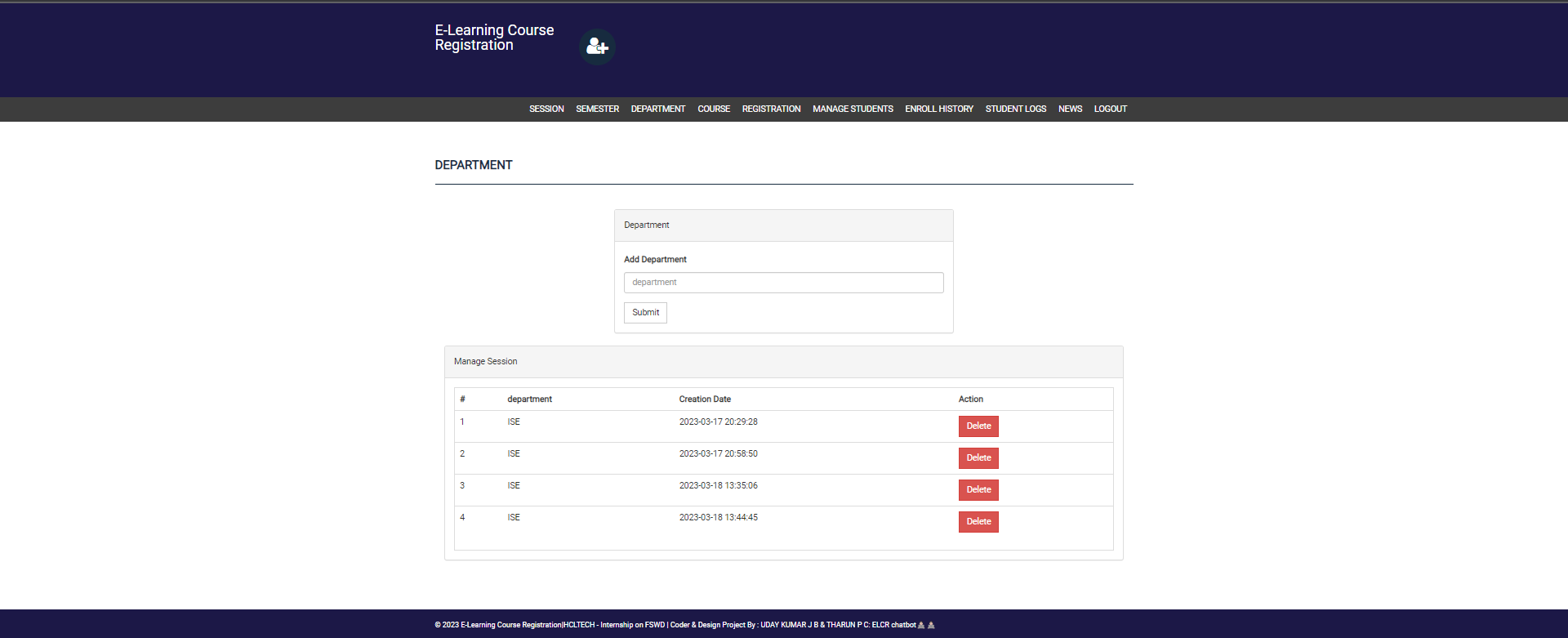1568x638 pixels.
Task: Delete the department created 2023-03-18 13:44:45
Action: point(978,522)
